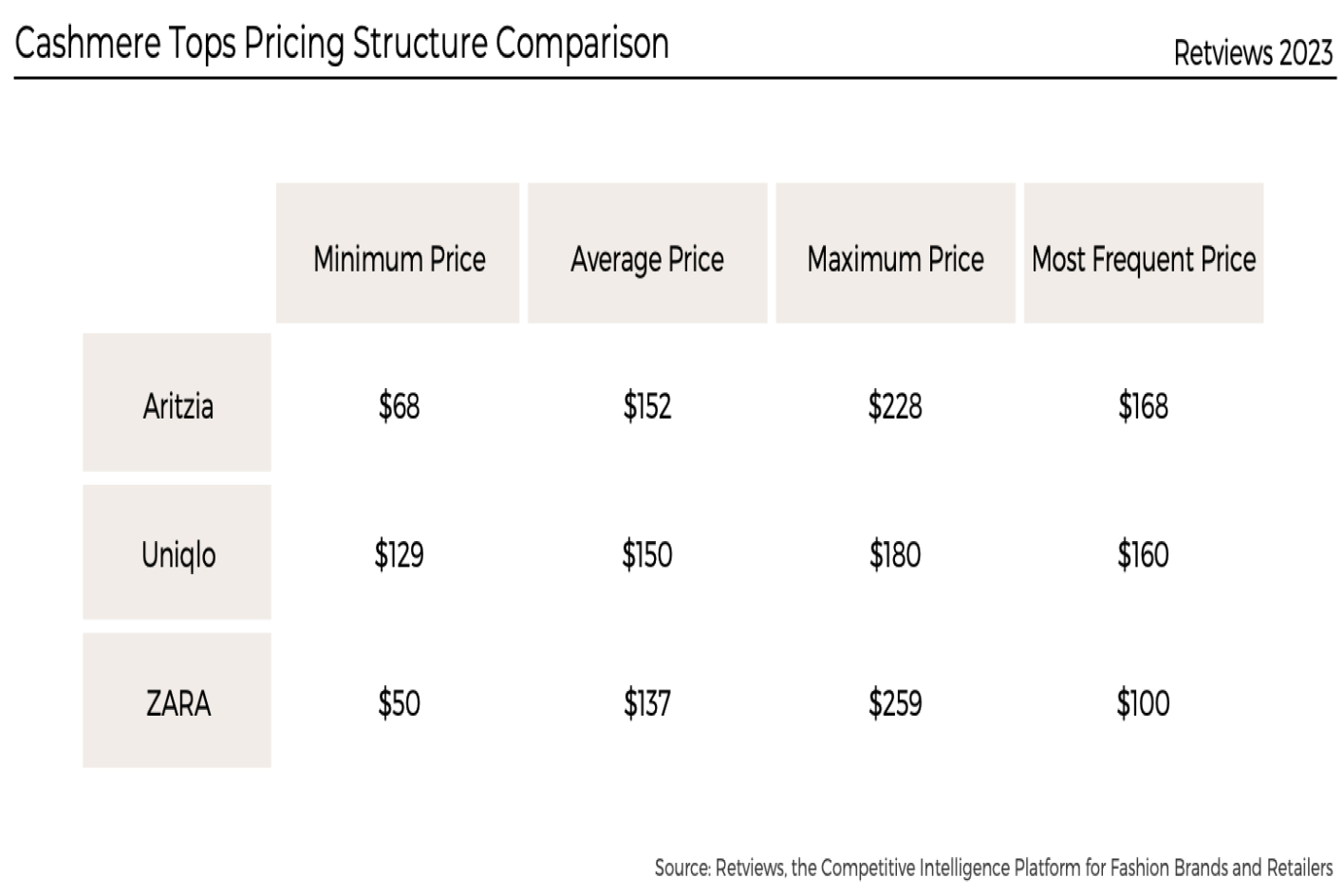The height and width of the screenshot is (896, 1344).
Task: Select the Average Price column header
Action: [647, 258]
